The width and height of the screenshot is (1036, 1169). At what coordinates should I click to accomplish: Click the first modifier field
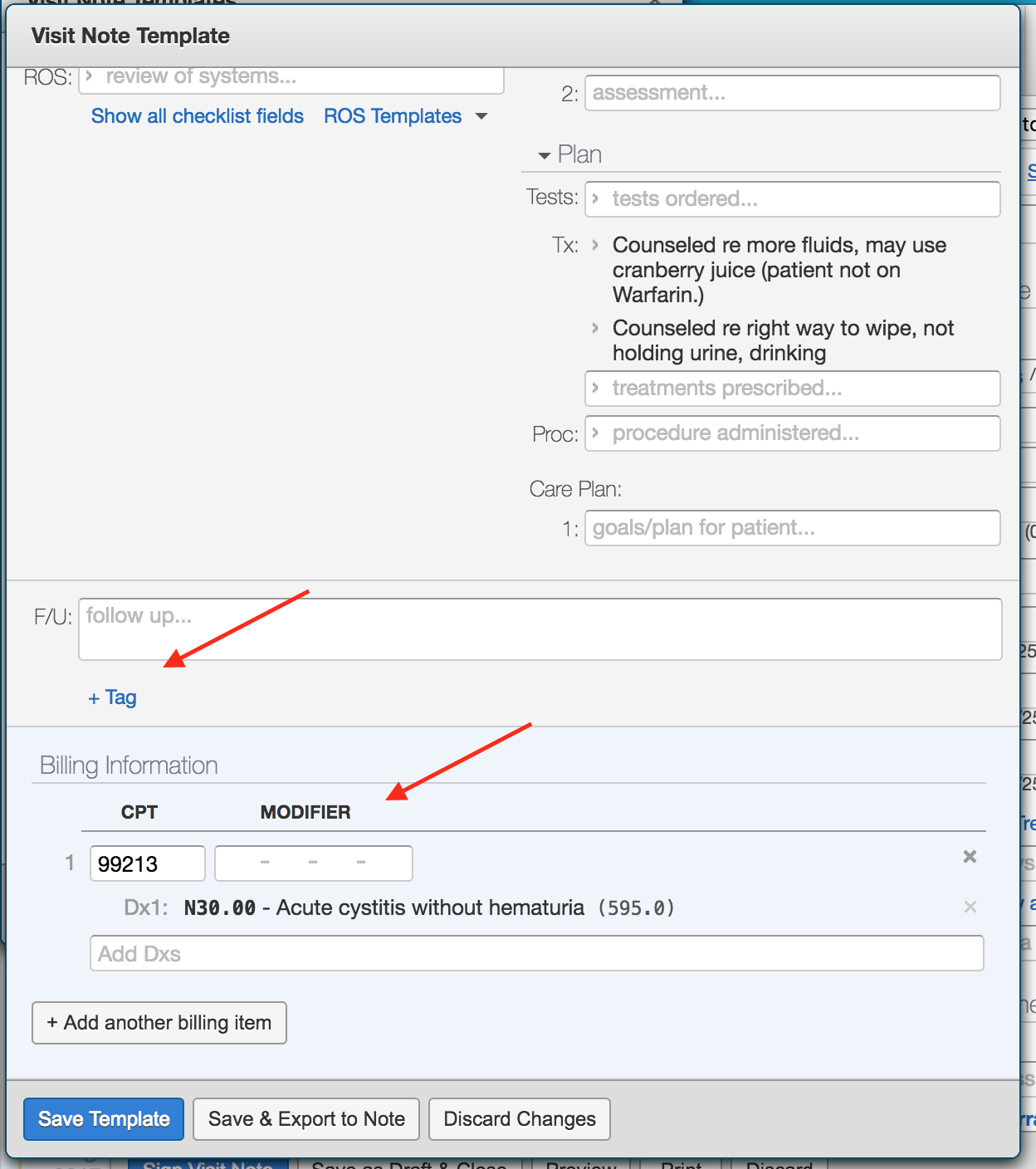pos(264,863)
